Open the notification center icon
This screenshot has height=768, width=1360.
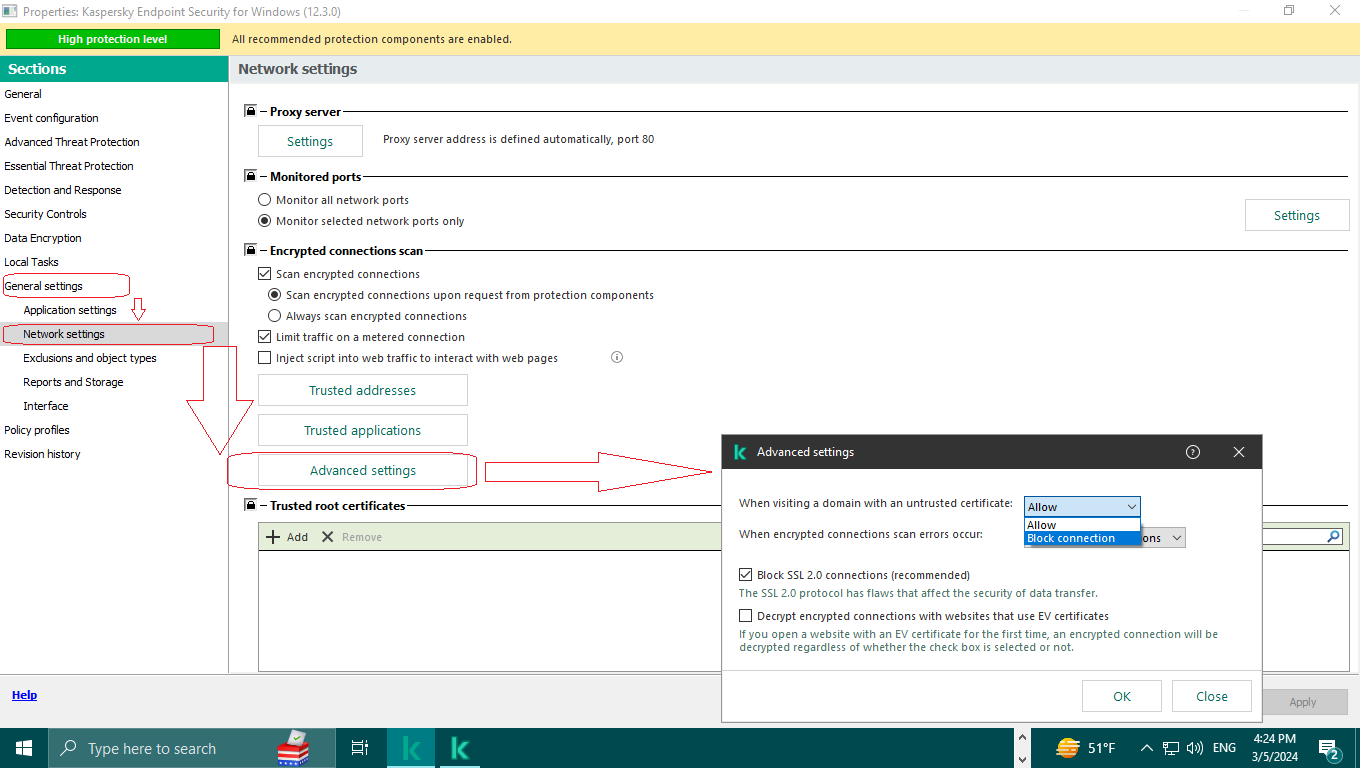tap(1330, 750)
